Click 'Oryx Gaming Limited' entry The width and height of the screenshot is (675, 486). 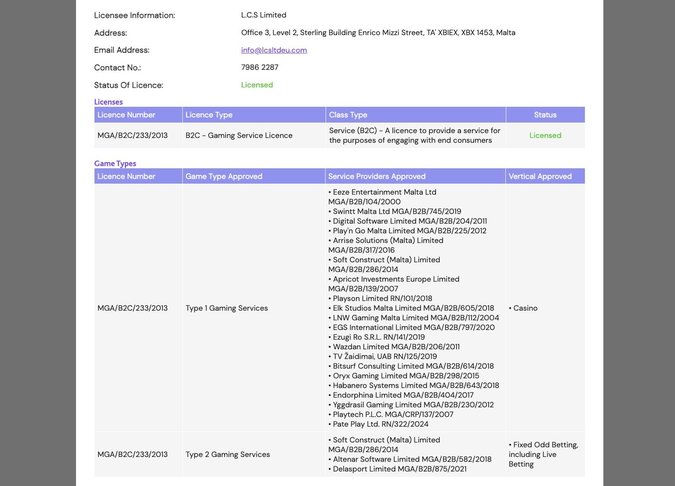coord(403,376)
